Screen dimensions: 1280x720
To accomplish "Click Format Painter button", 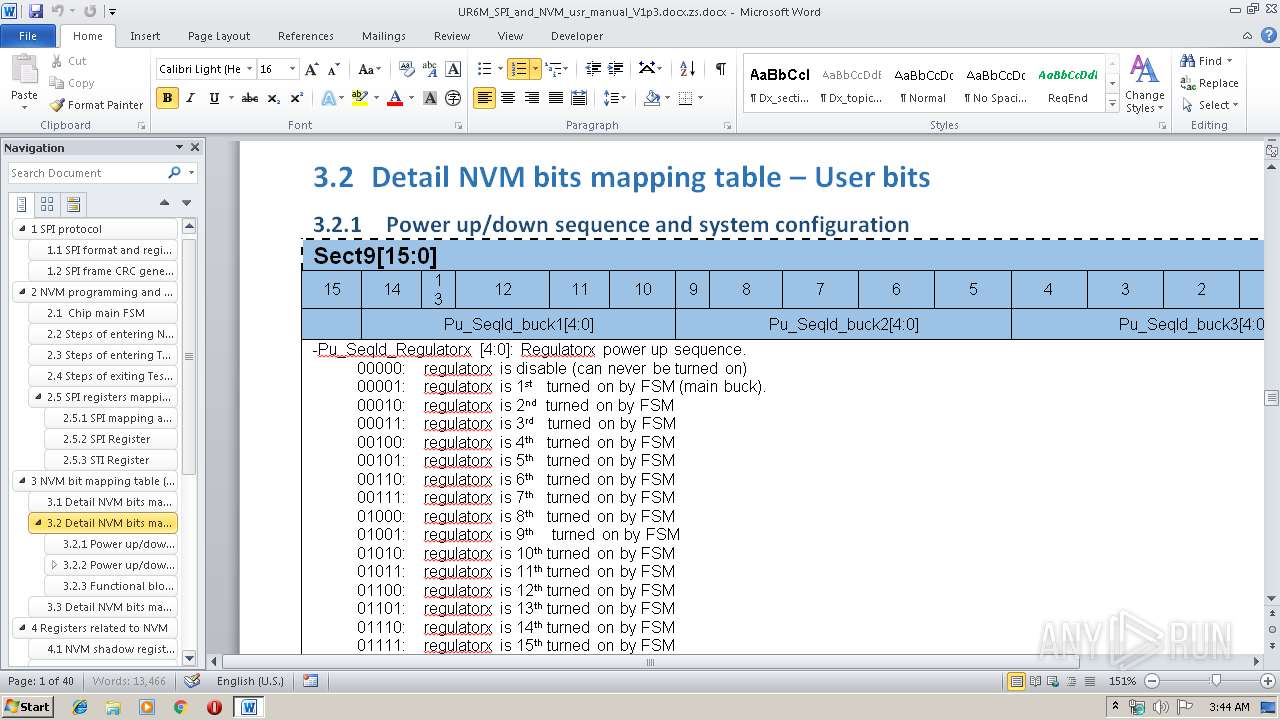I will 96,105.
